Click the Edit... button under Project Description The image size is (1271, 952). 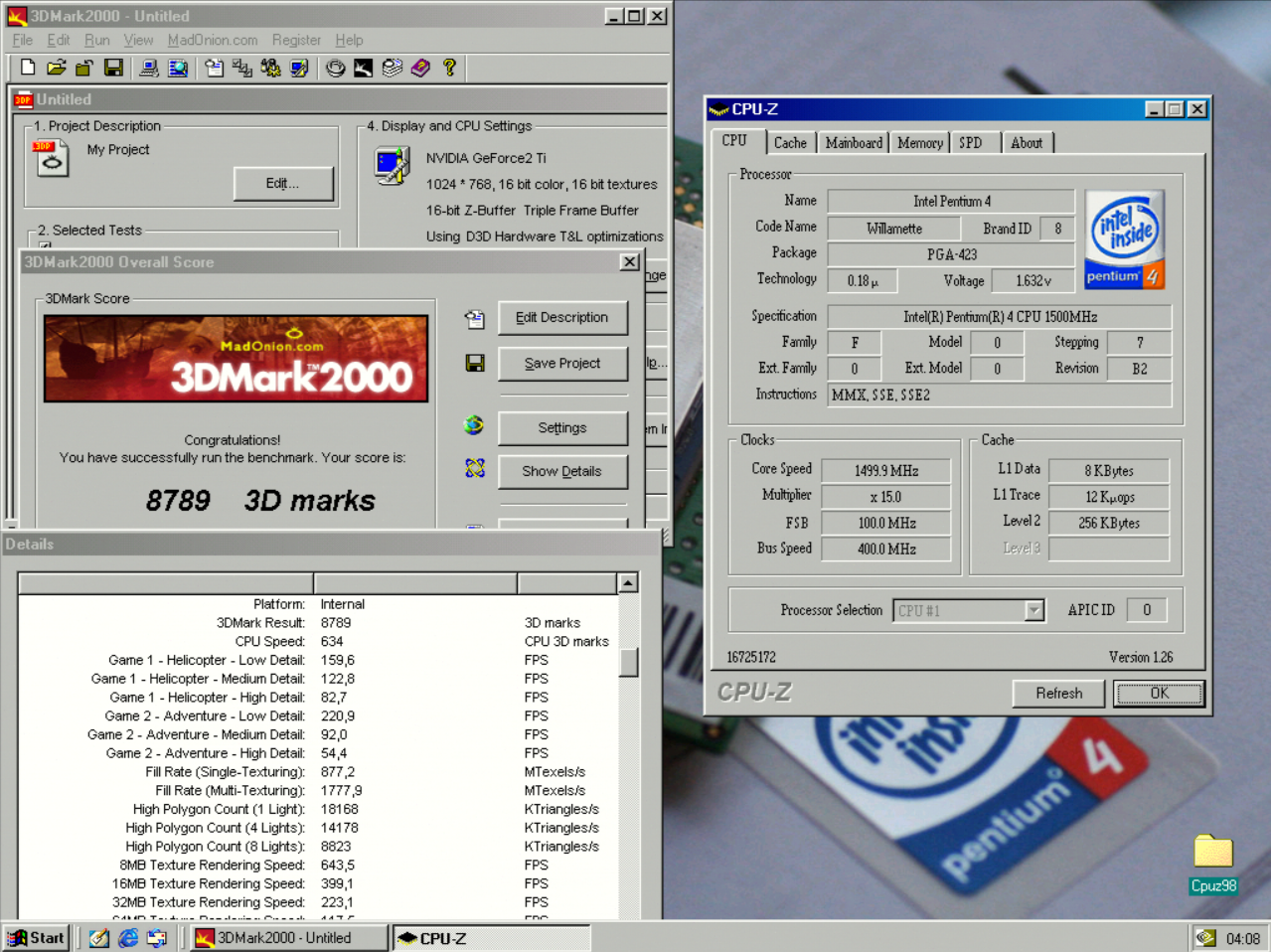pyautogui.click(x=283, y=184)
